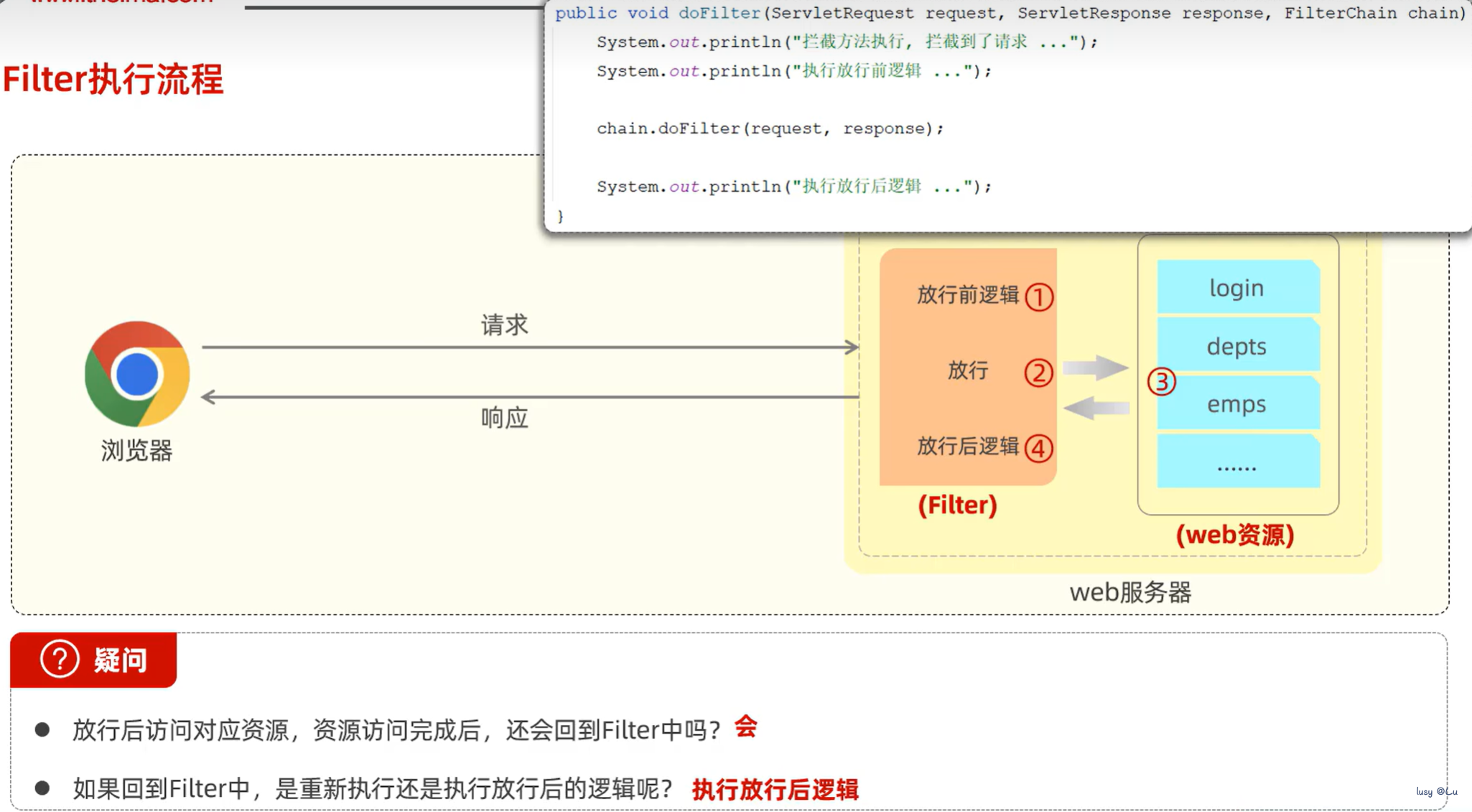The height and width of the screenshot is (812, 1472).
Task: Click the (web资源) label
Action: click(1235, 535)
